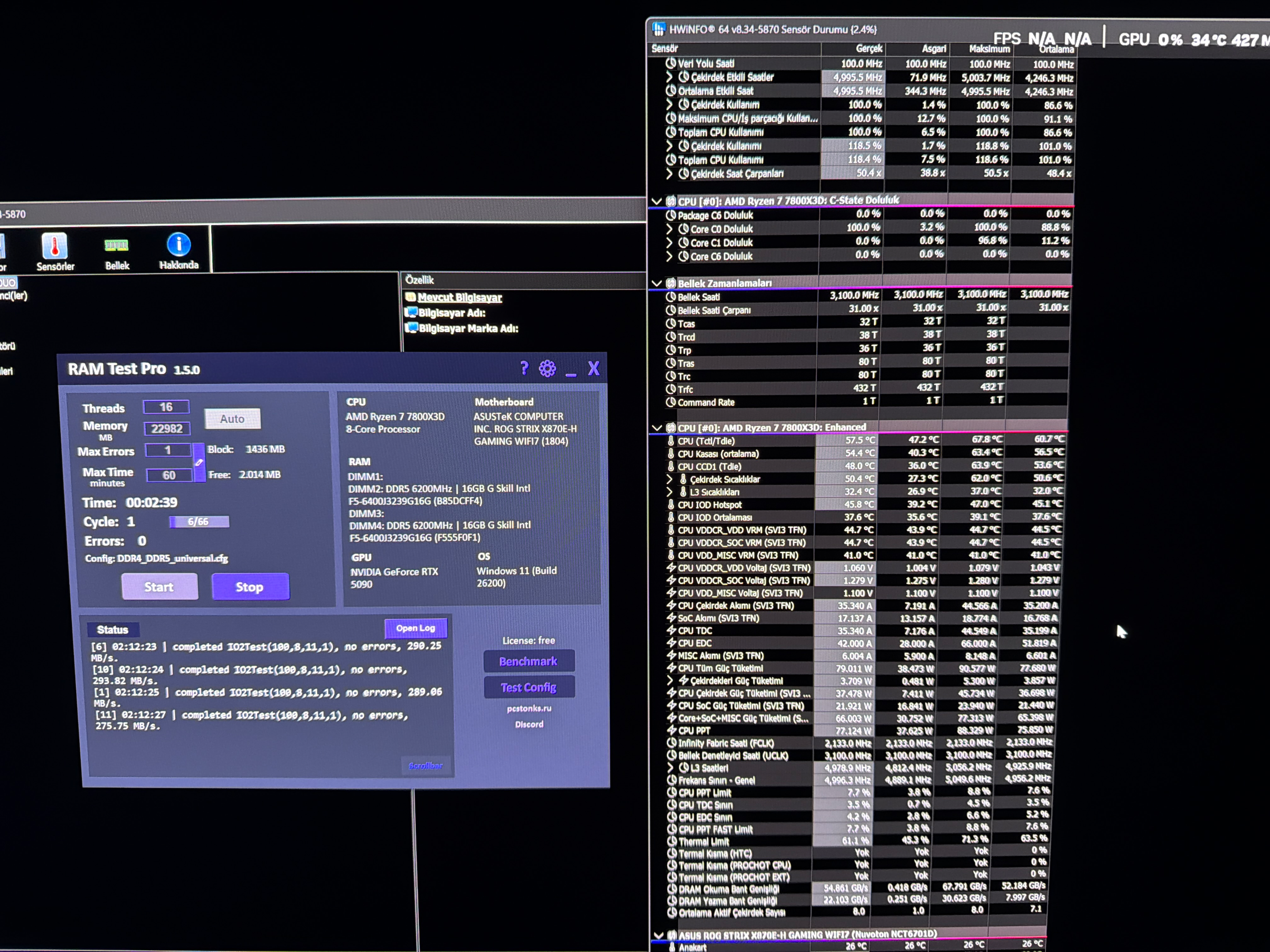Click the clock icon beside Ortalama Etkili Saat
Viewport: 1270px width, 952px height.
pyautogui.click(x=671, y=91)
